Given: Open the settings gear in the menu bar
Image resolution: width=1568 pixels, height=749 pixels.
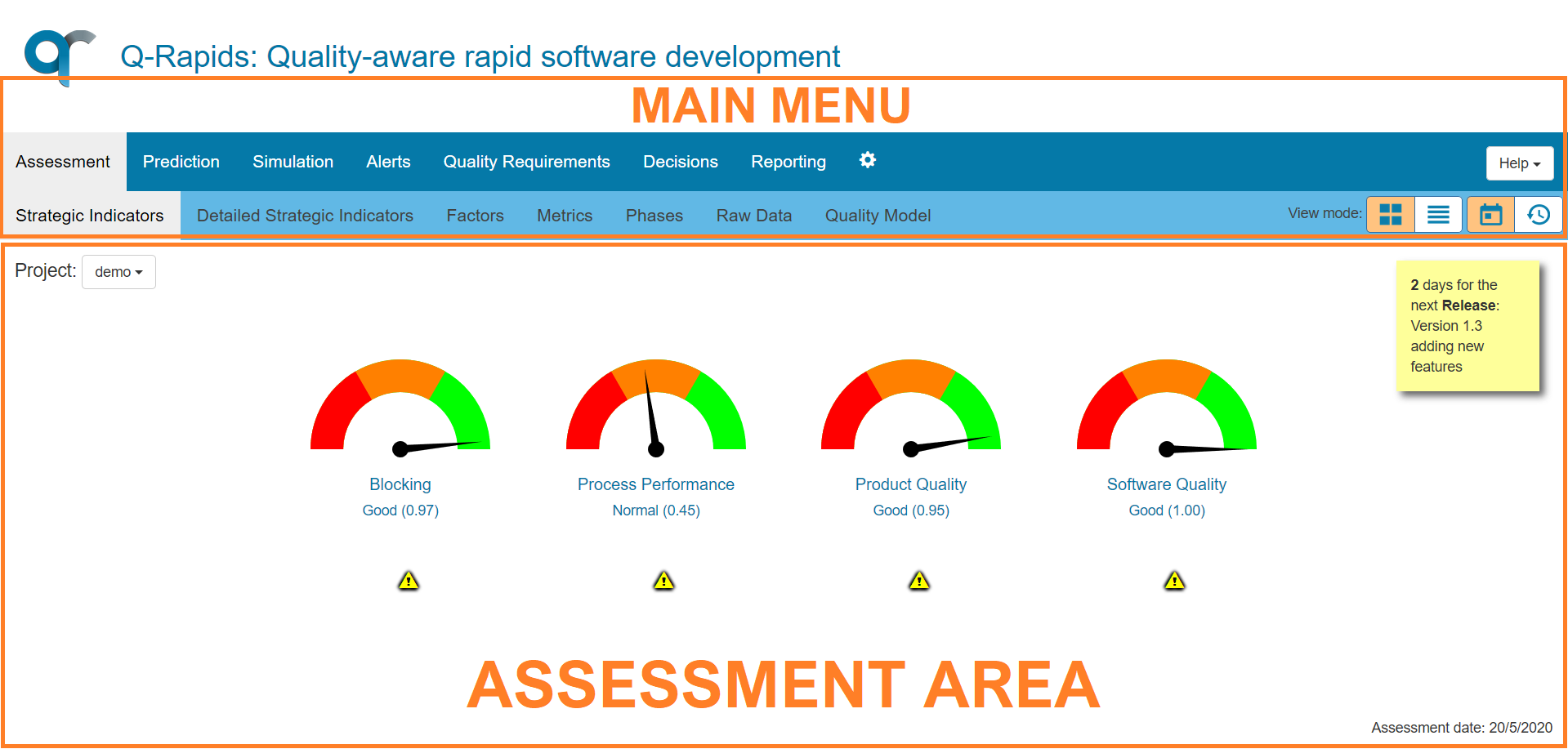Looking at the screenshot, I should pyautogui.click(x=867, y=160).
